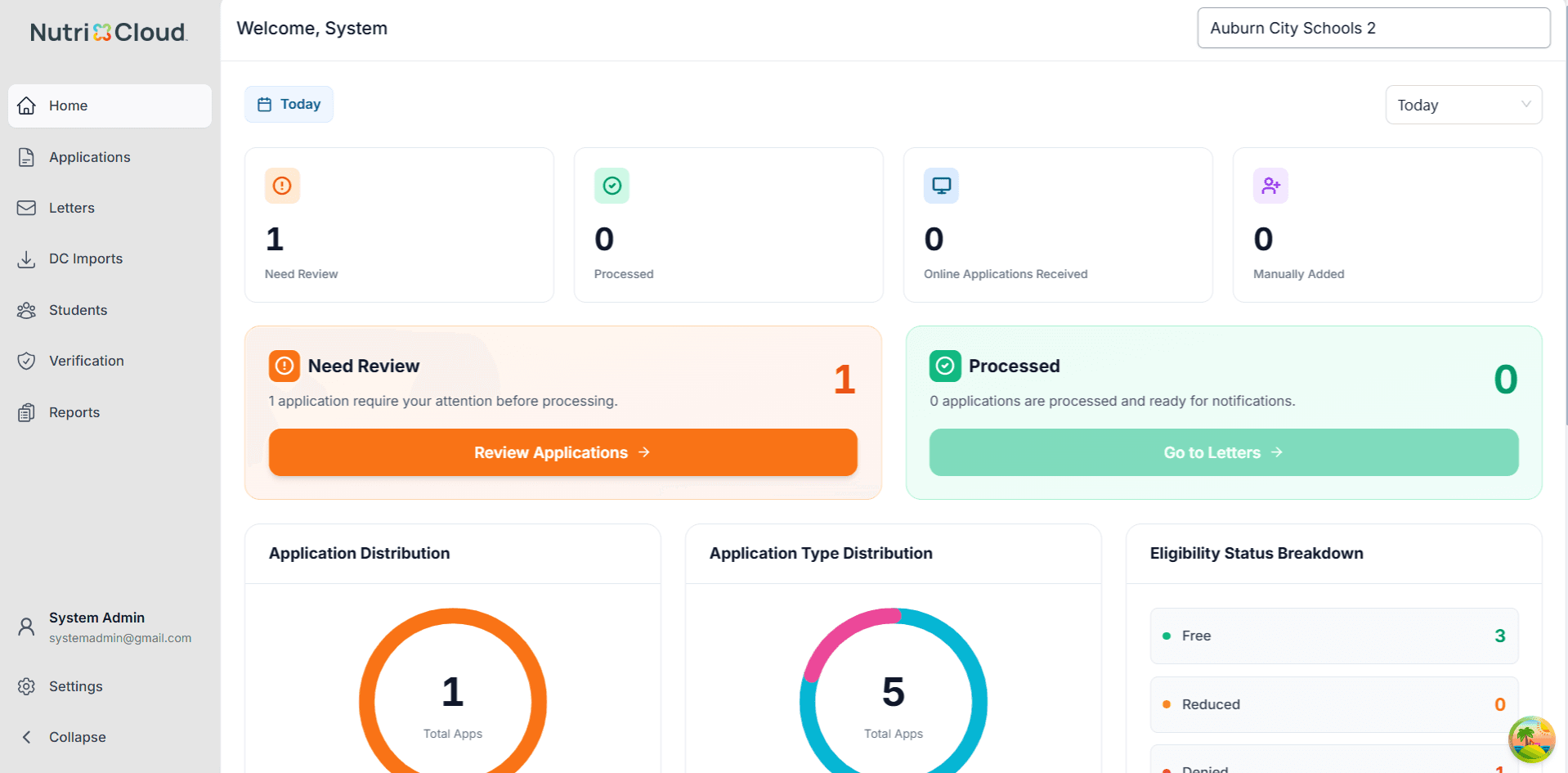Click the Settings gear icon
Viewport: 1568px width, 773px height.
(x=26, y=686)
